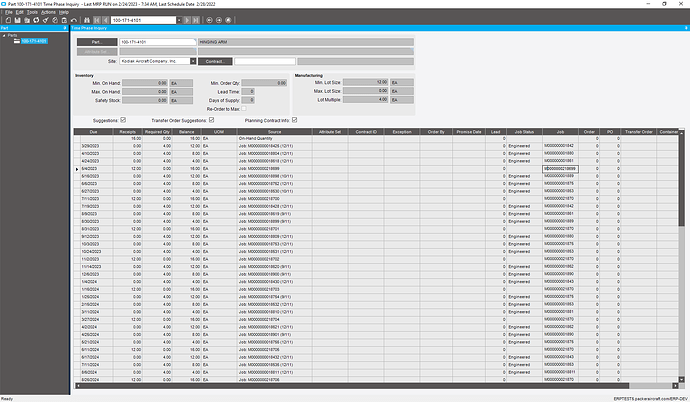Click the HINGING ARM description field

coord(306,42)
